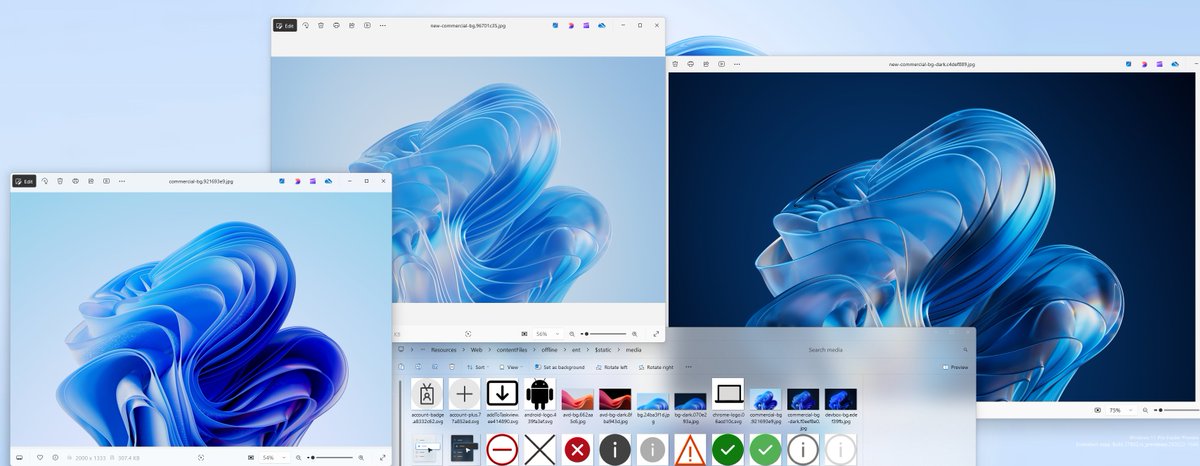Open three-dots menu in new-commercial-bg.96701c35.jpg window
The image size is (1200, 466).
point(382,25)
